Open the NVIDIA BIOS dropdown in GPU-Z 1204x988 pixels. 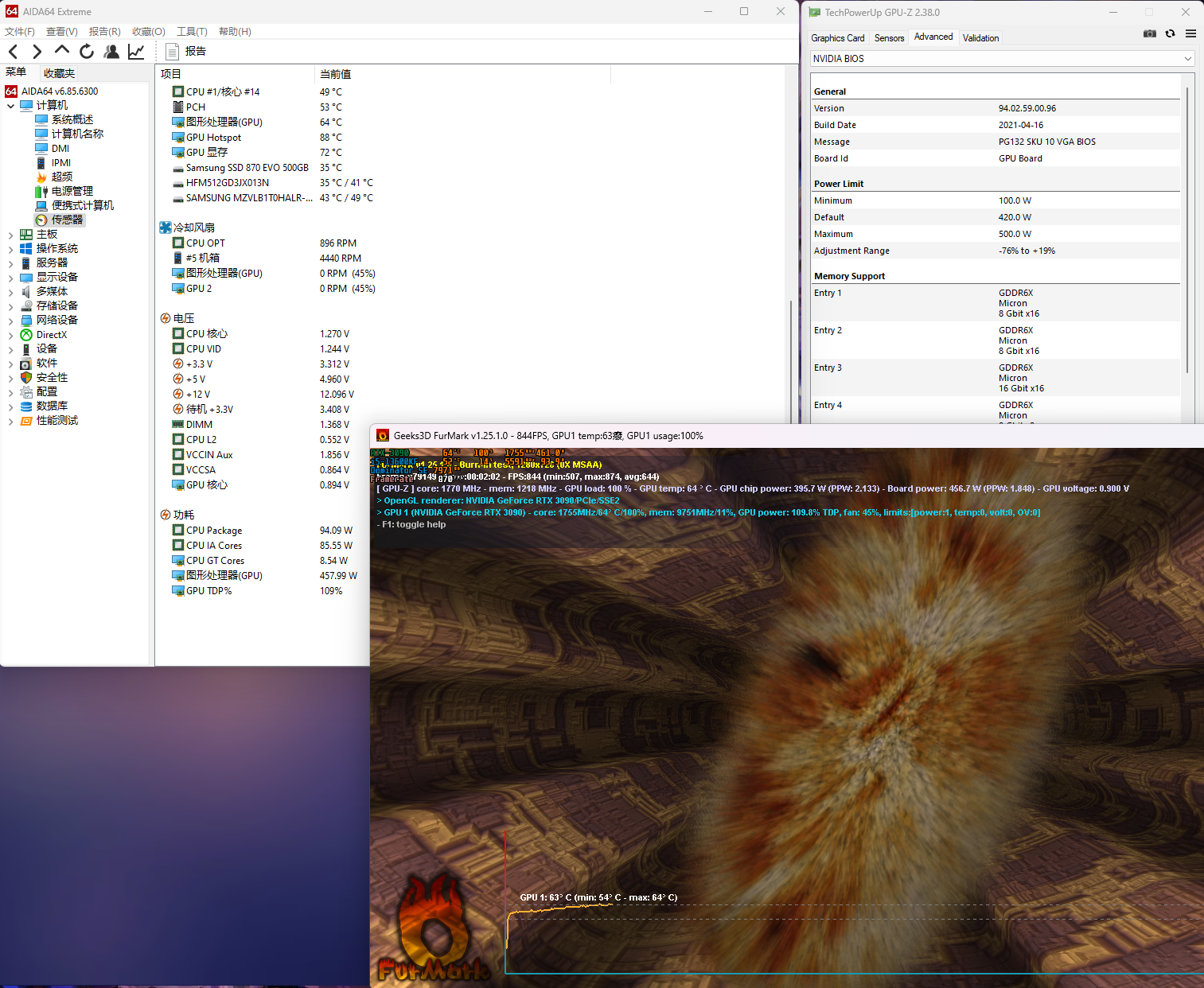click(x=1003, y=59)
